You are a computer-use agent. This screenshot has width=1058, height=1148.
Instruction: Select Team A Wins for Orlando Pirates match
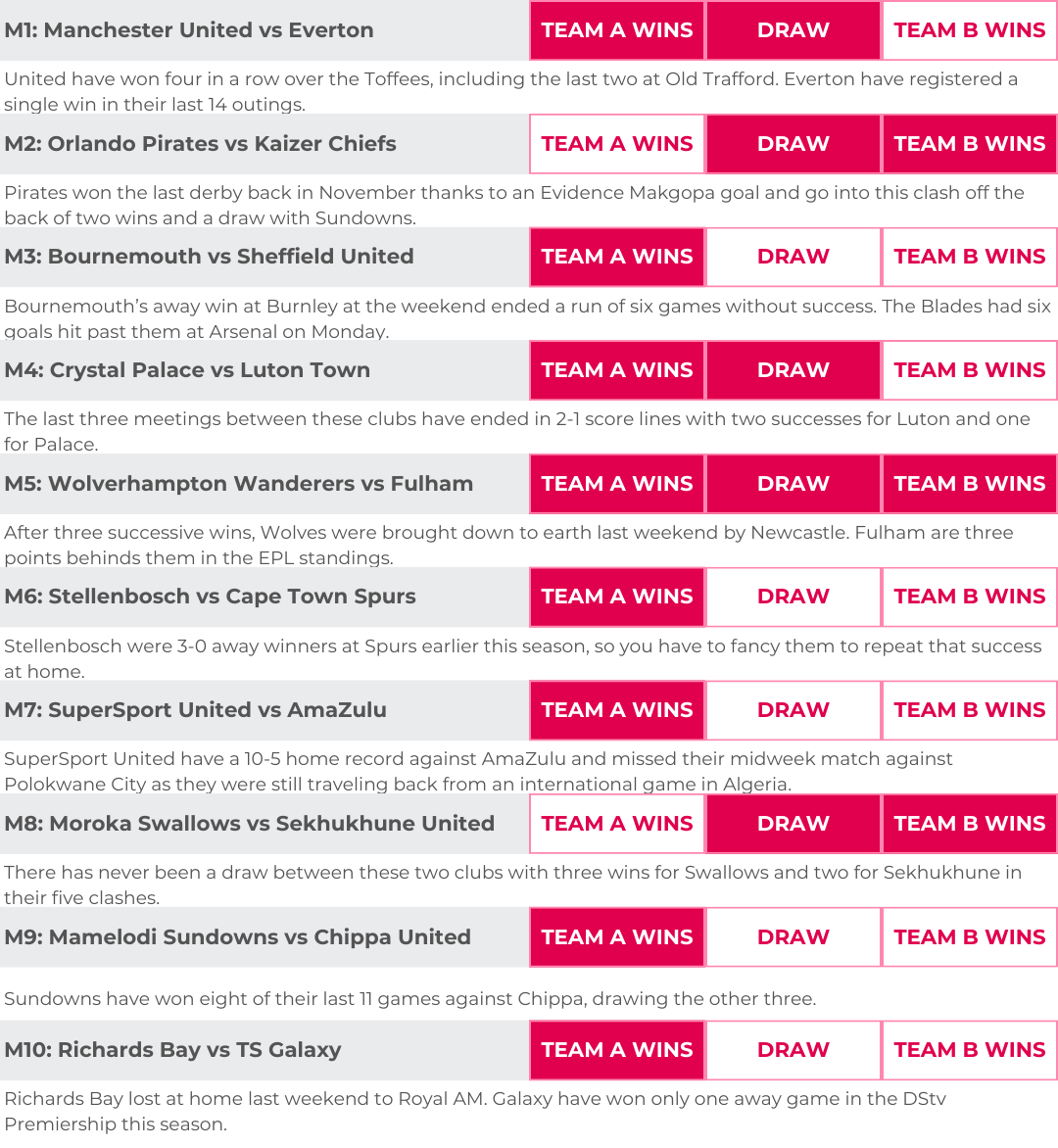point(617,144)
